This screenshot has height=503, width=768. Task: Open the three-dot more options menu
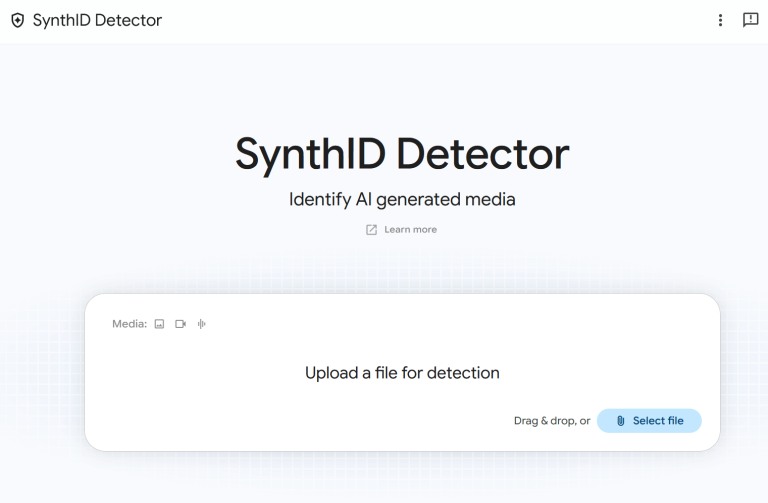click(720, 20)
